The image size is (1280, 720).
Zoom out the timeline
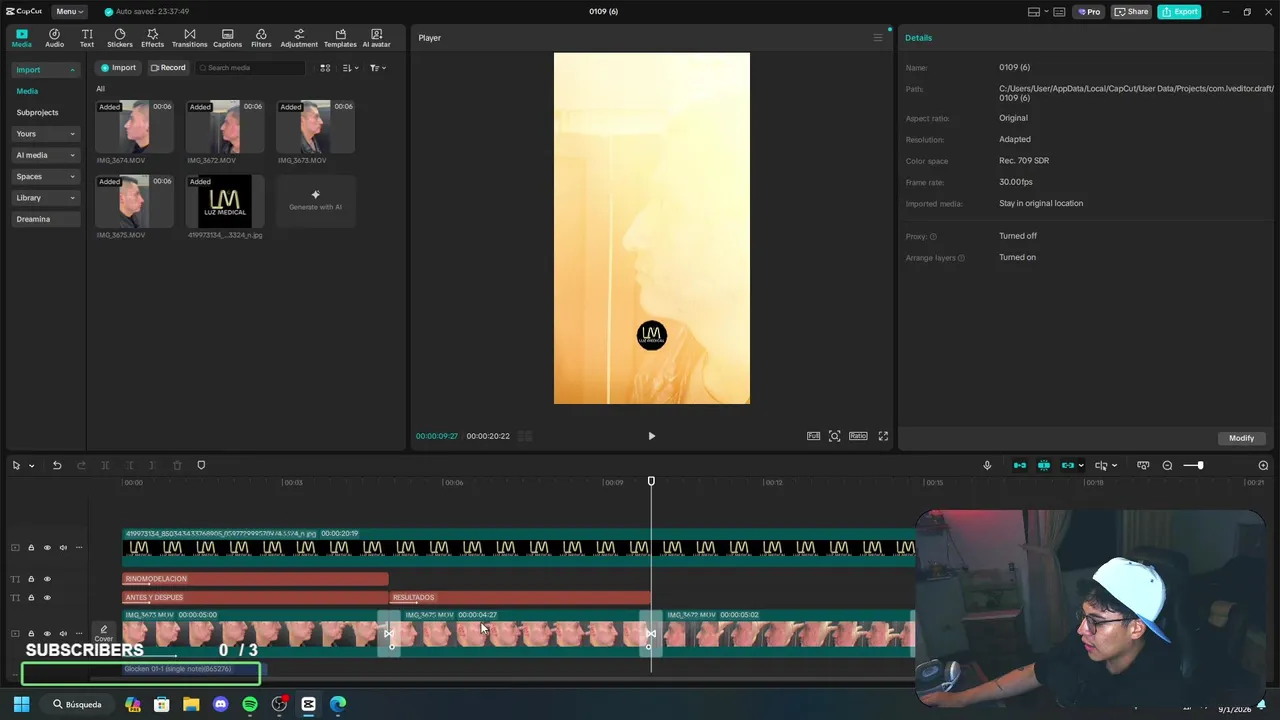(x=1167, y=465)
